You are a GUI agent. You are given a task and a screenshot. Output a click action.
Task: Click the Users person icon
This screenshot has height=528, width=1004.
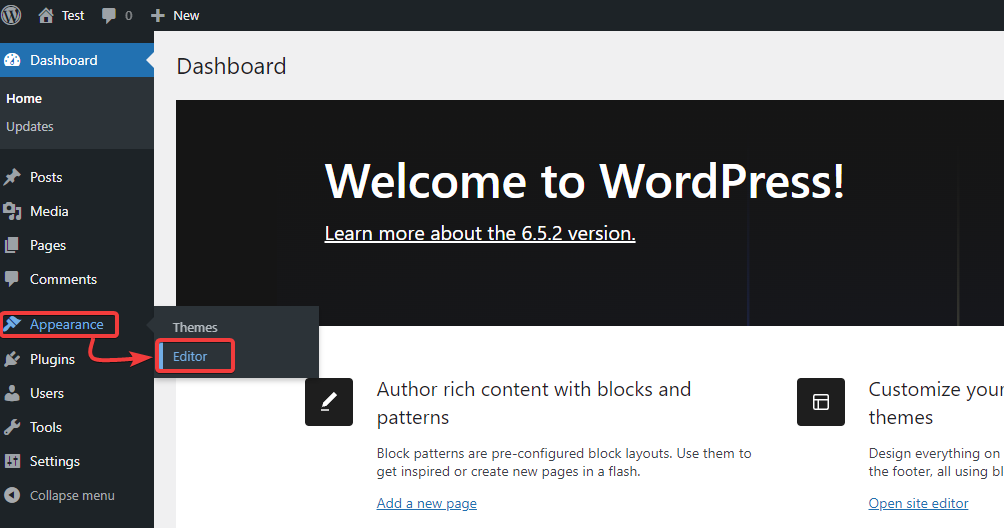pyautogui.click(x=12, y=393)
